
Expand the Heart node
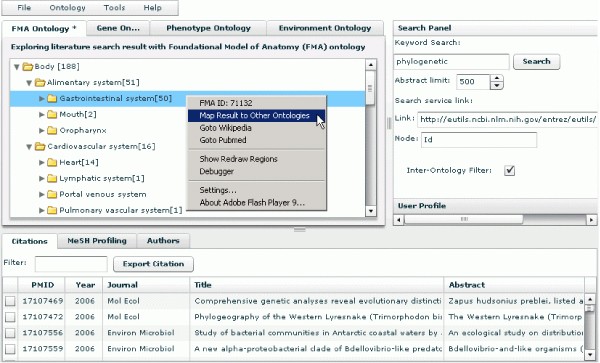coord(41,163)
